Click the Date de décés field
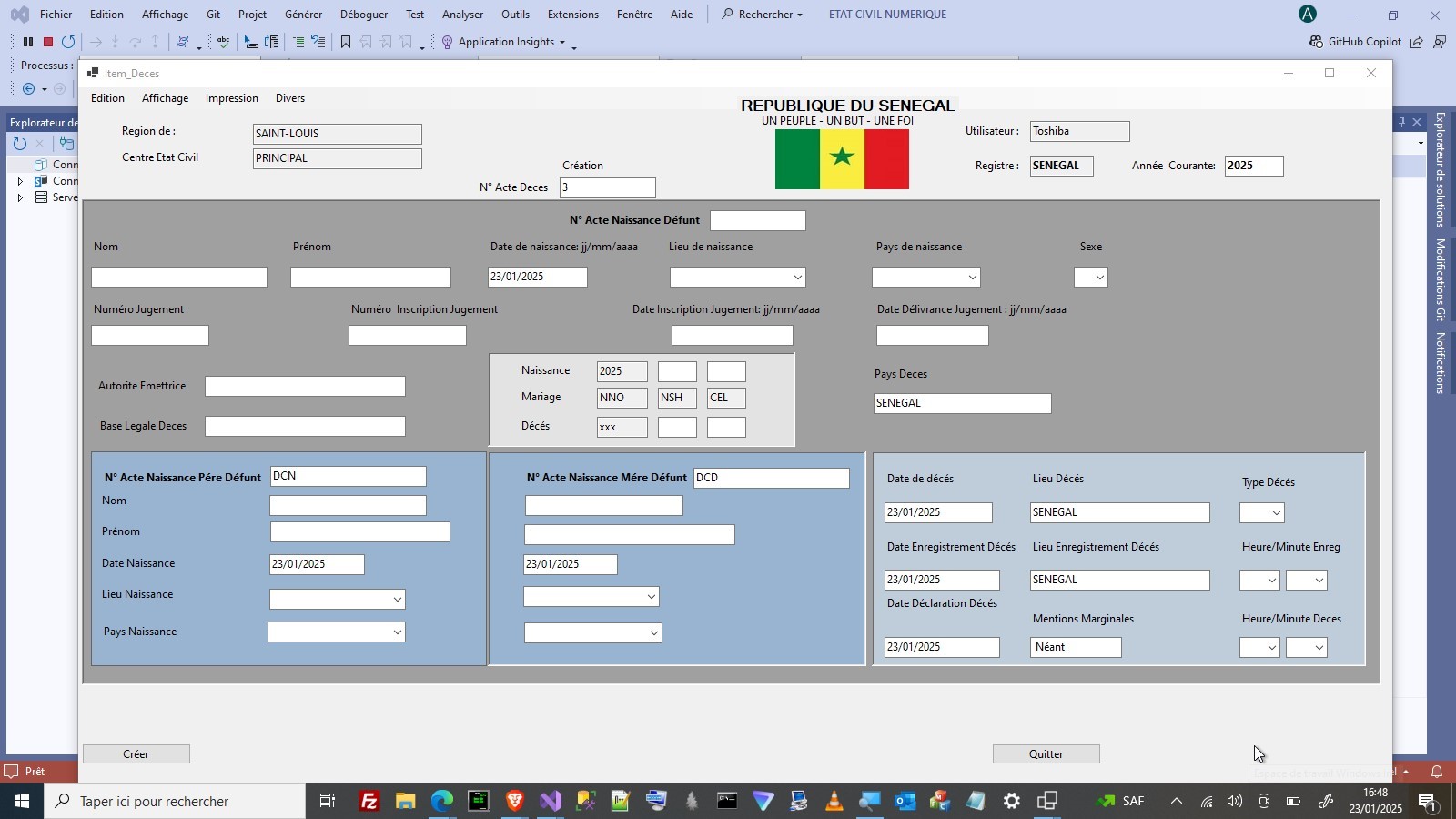Screen dimensions: 1456x819 (938, 513)
